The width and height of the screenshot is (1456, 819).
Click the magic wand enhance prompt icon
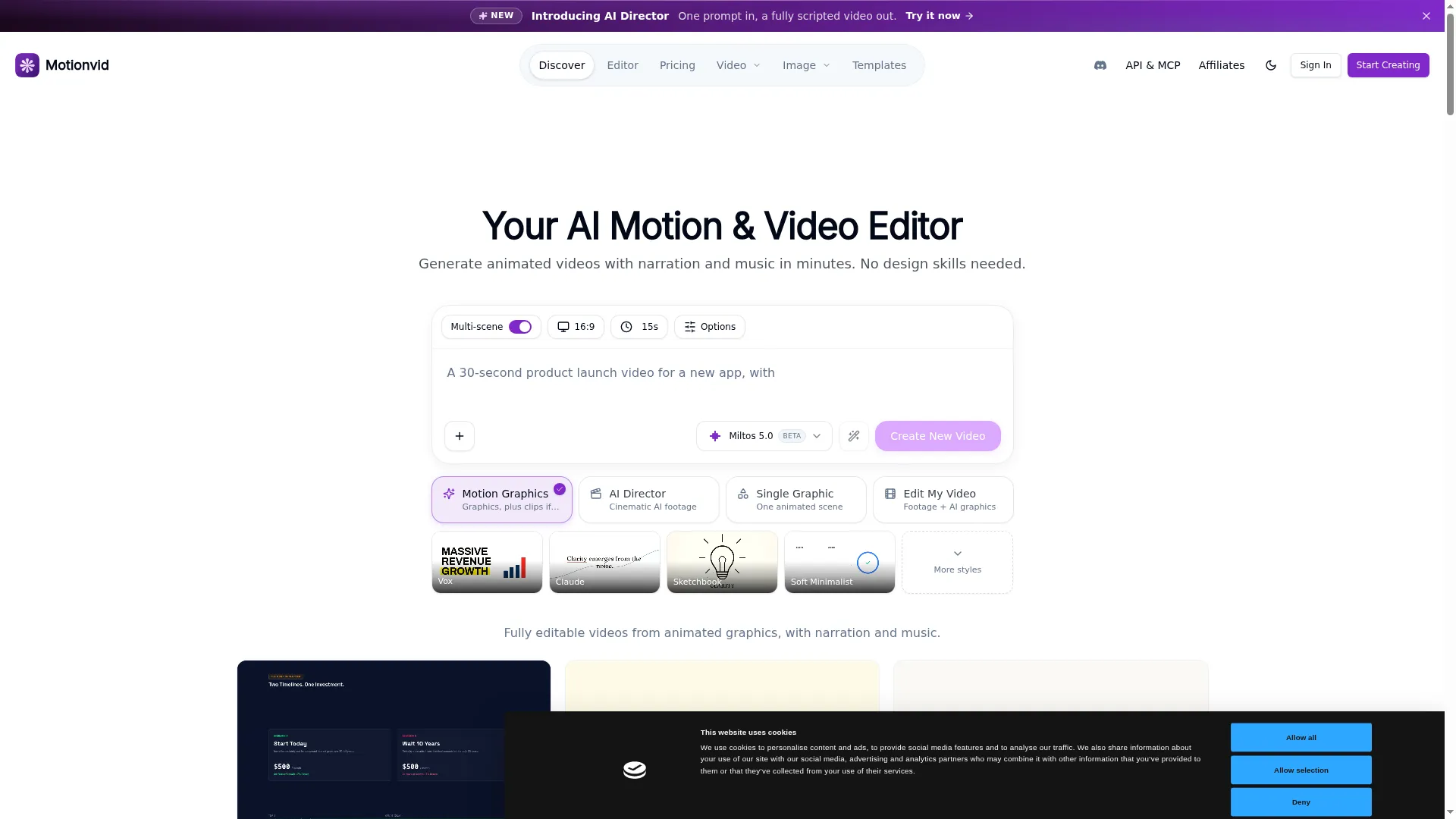854,436
